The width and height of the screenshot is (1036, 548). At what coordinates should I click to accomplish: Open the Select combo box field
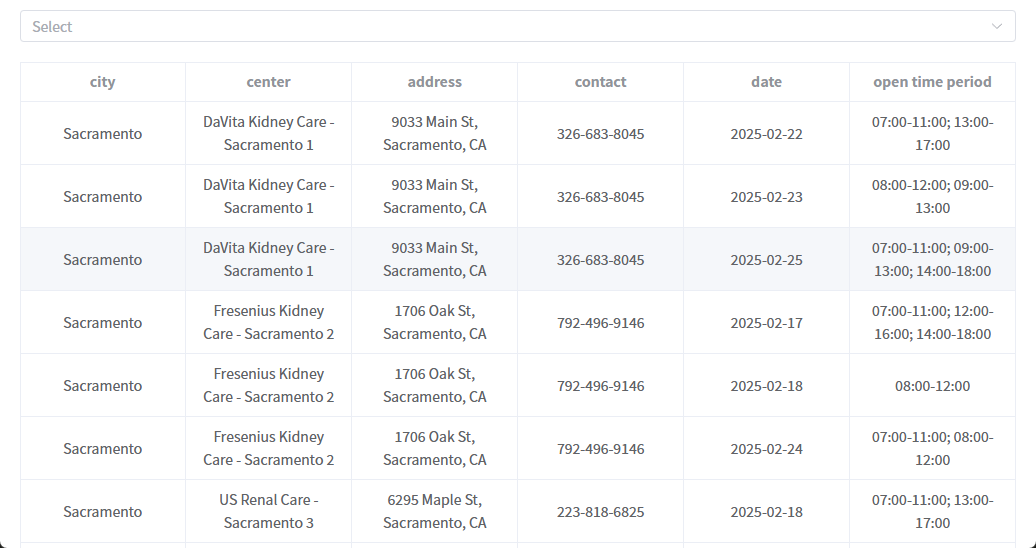click(518, 26)
